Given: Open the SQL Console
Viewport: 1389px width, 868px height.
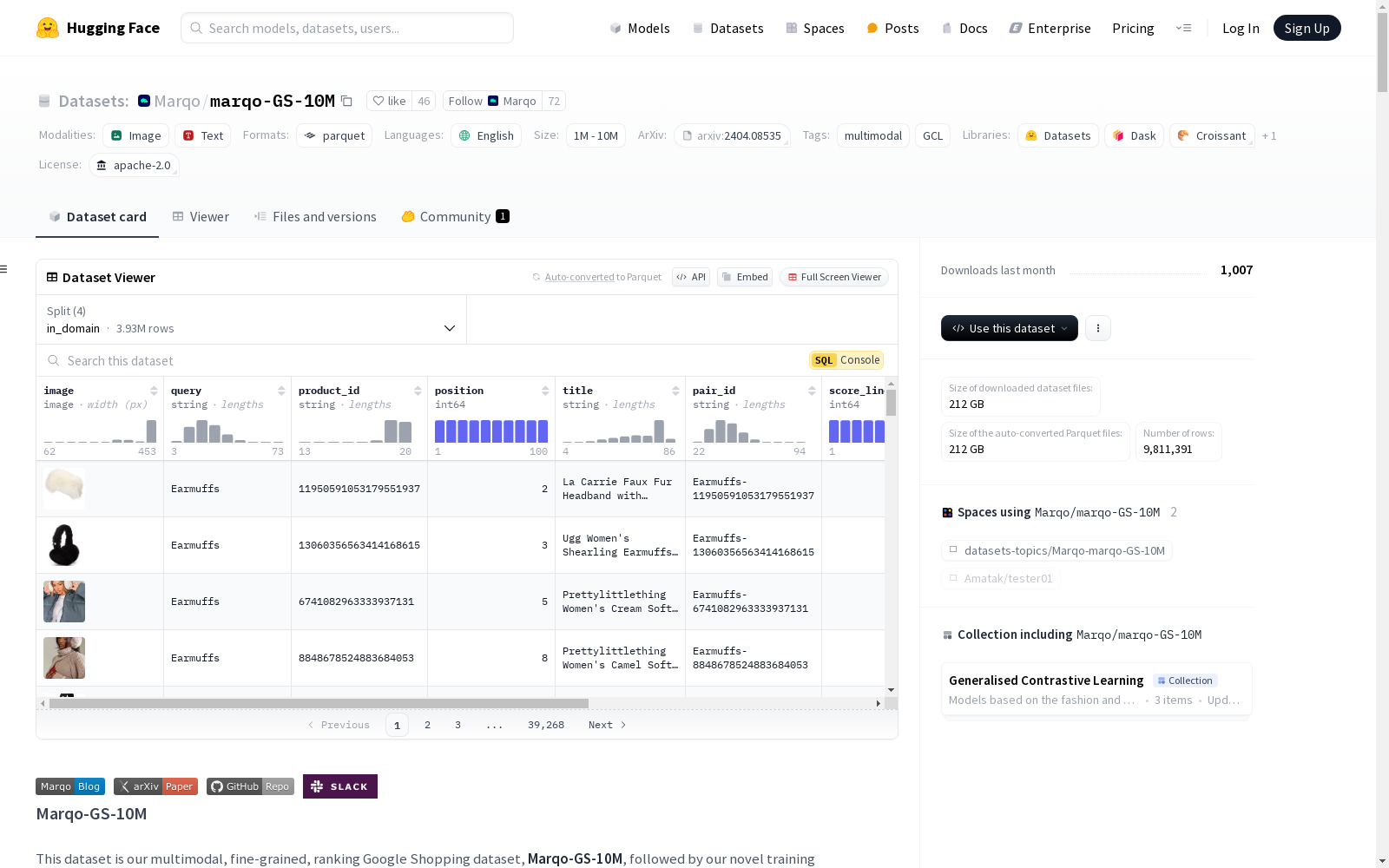Looking at the screenshot, I should click(846, 360).
